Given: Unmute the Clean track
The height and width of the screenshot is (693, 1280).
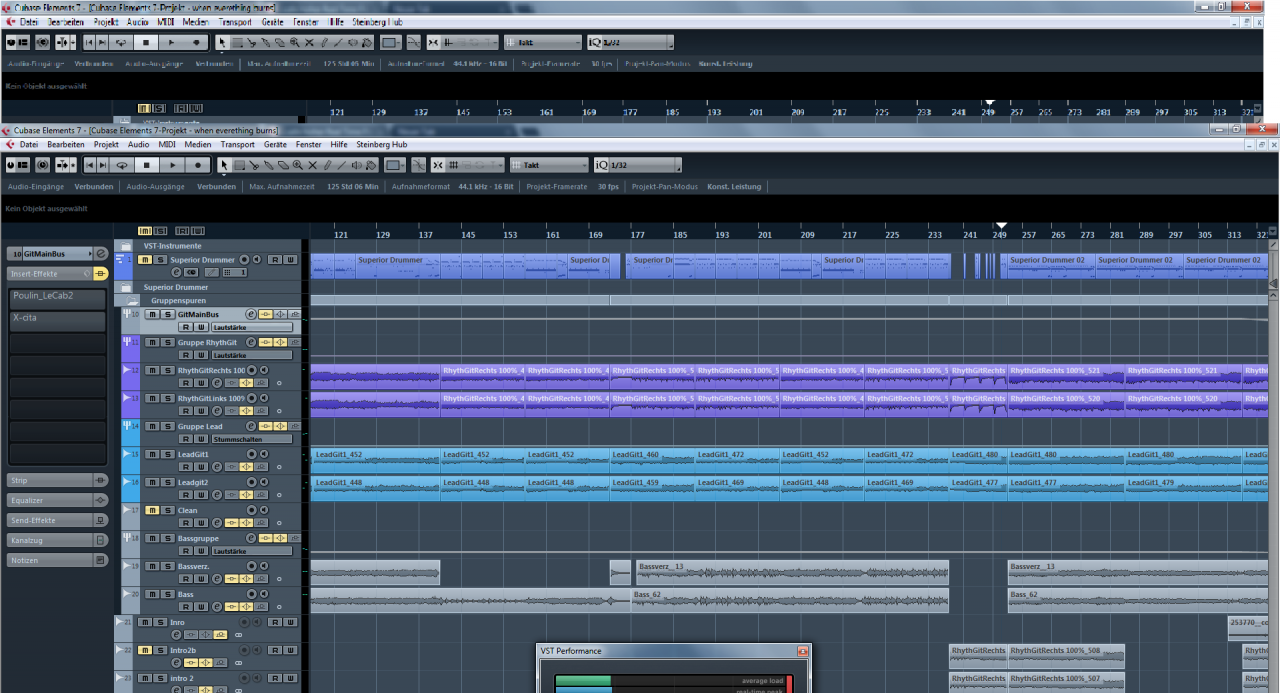Looking at the screenshot, I should click(x=152, y=510).
